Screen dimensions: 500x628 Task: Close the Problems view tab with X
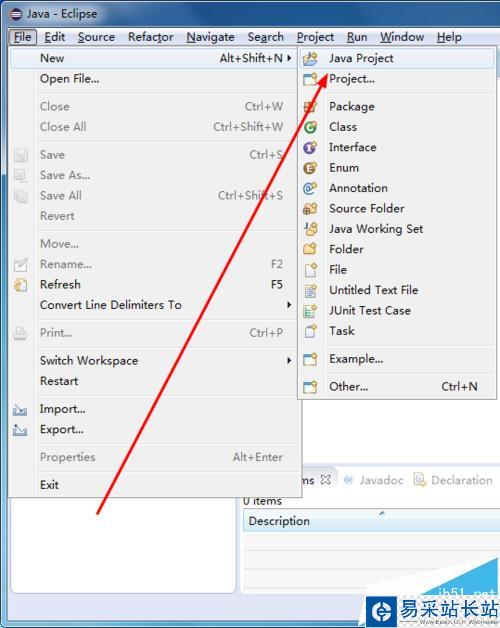click(x=326, y=480)
